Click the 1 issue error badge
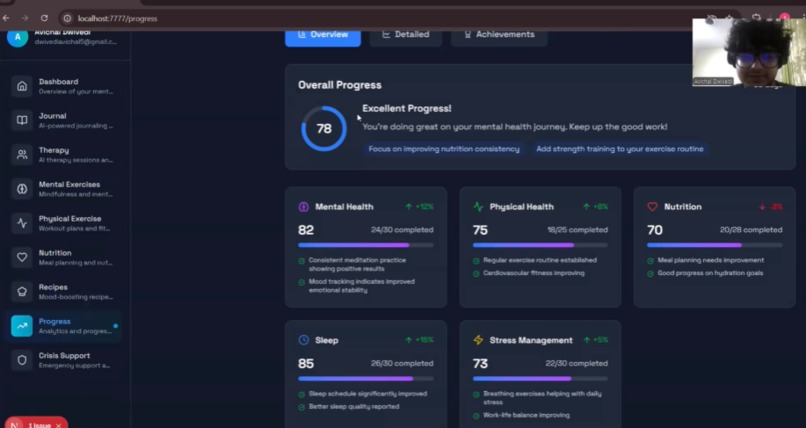The width and height of the screenshot is (806, 428). [36, 423]
